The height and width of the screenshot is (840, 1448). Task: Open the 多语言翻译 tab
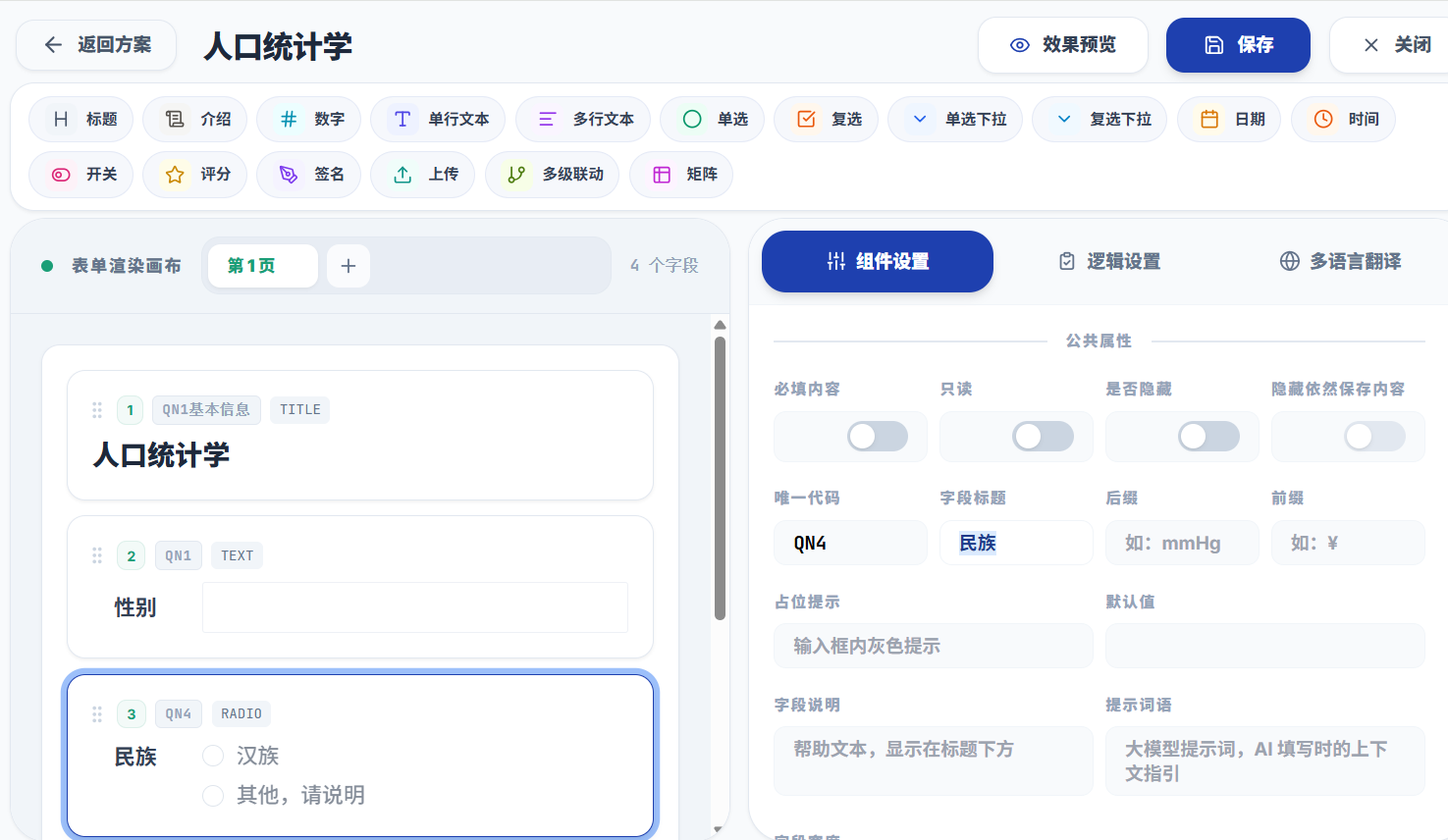[x=1340, y=262]
